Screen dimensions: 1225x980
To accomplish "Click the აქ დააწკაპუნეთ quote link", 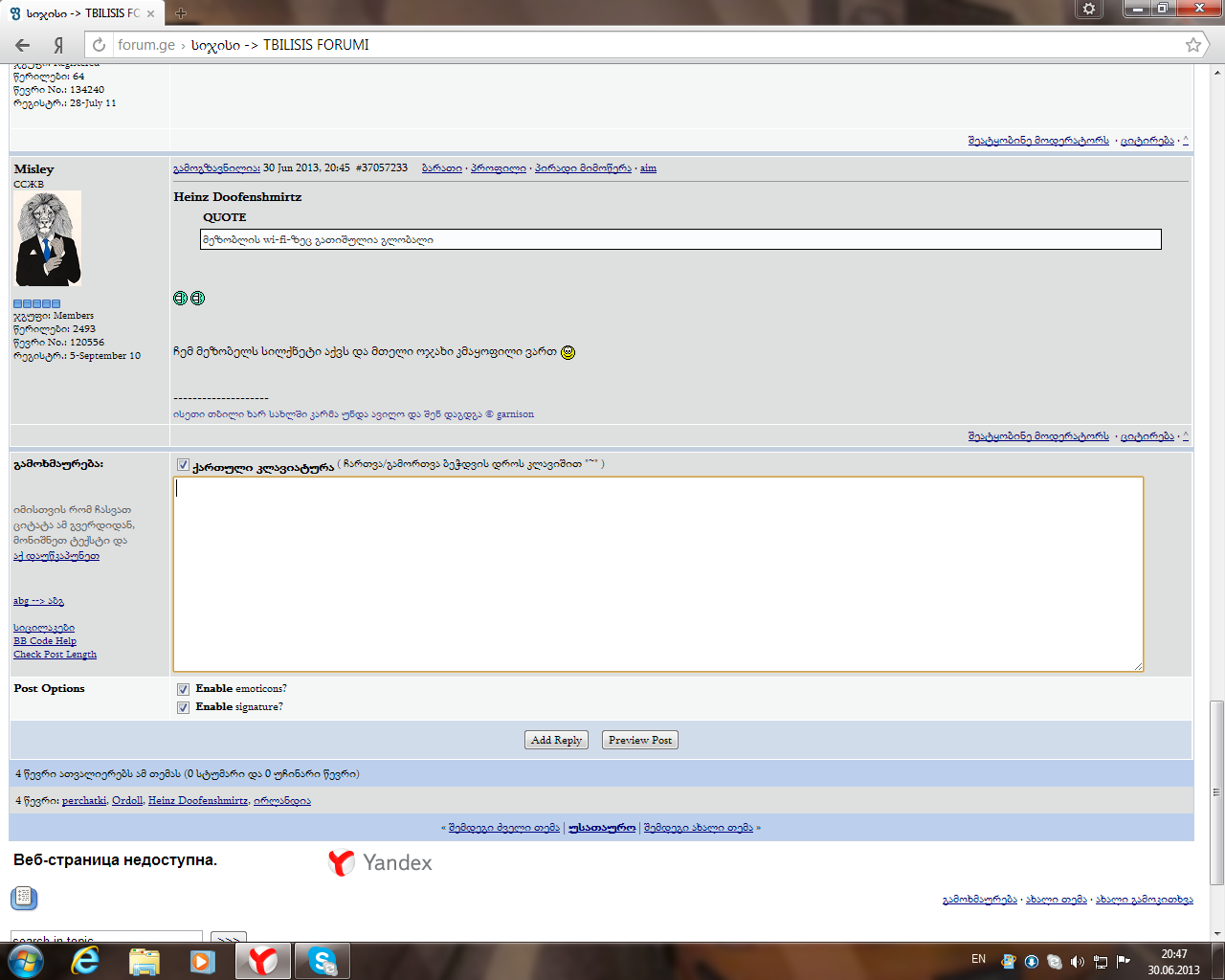I will [x=56, y=556].
